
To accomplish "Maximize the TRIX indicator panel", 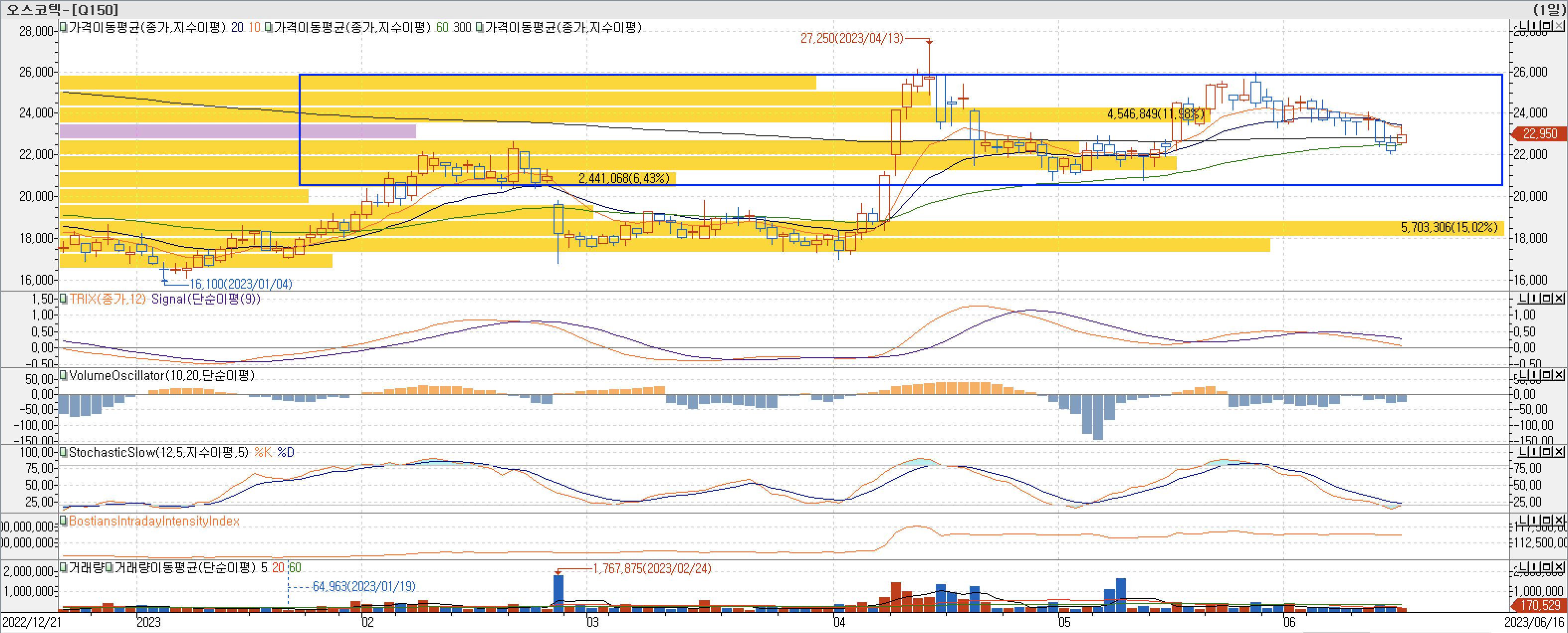I will coord(1547,298).
